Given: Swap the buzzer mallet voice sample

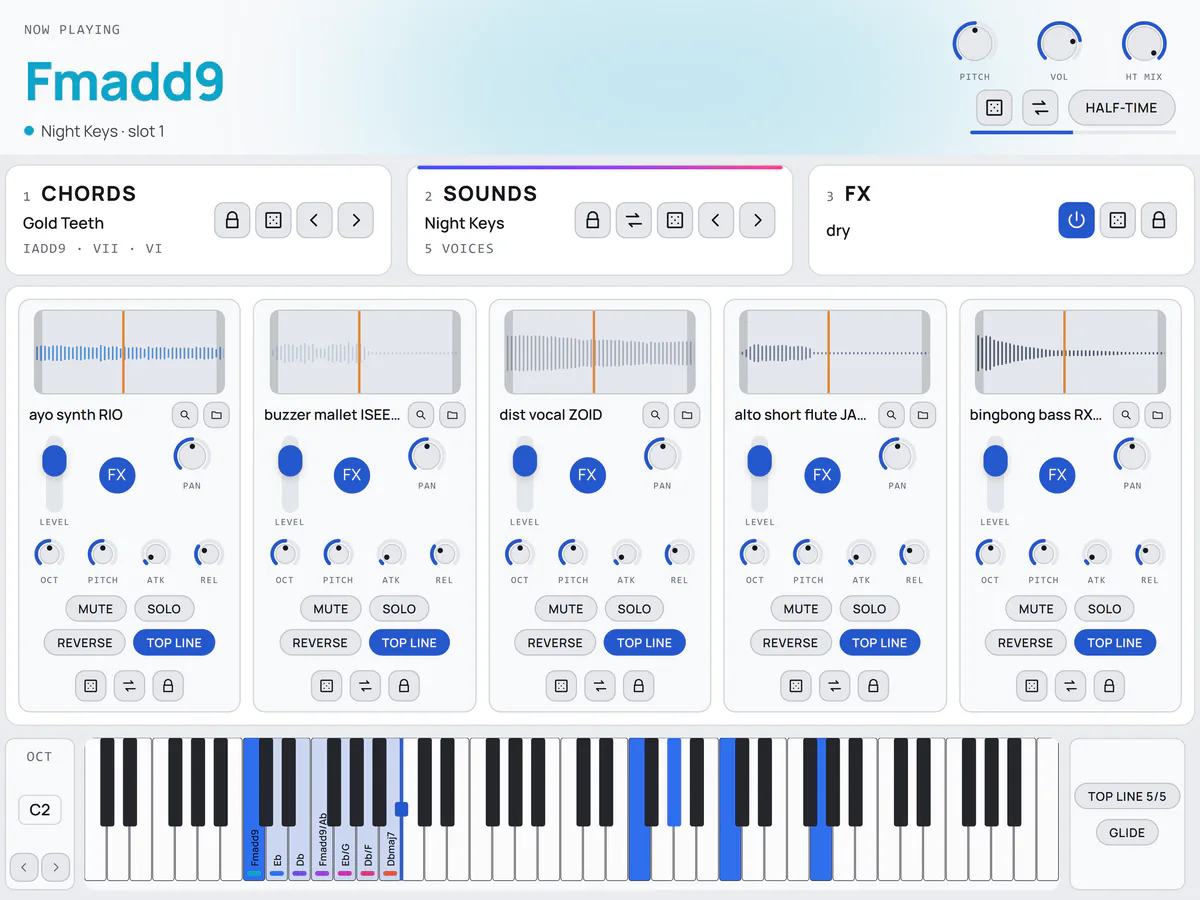Looking at the screenshot, I should pyautogui.click(x=365, y=686).
